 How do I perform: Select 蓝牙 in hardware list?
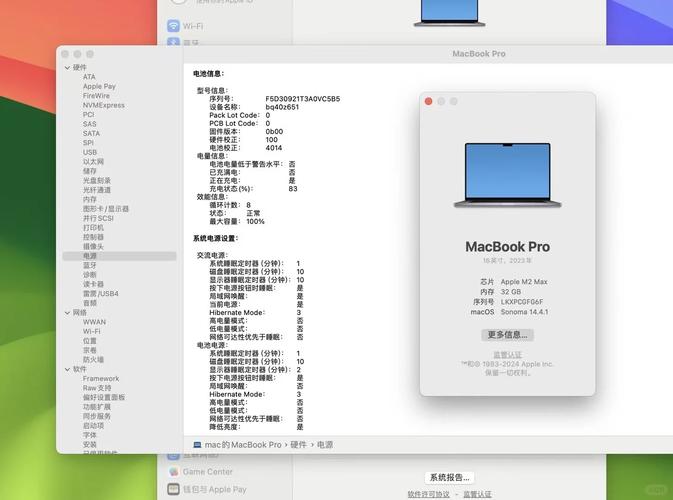(90, 266)
